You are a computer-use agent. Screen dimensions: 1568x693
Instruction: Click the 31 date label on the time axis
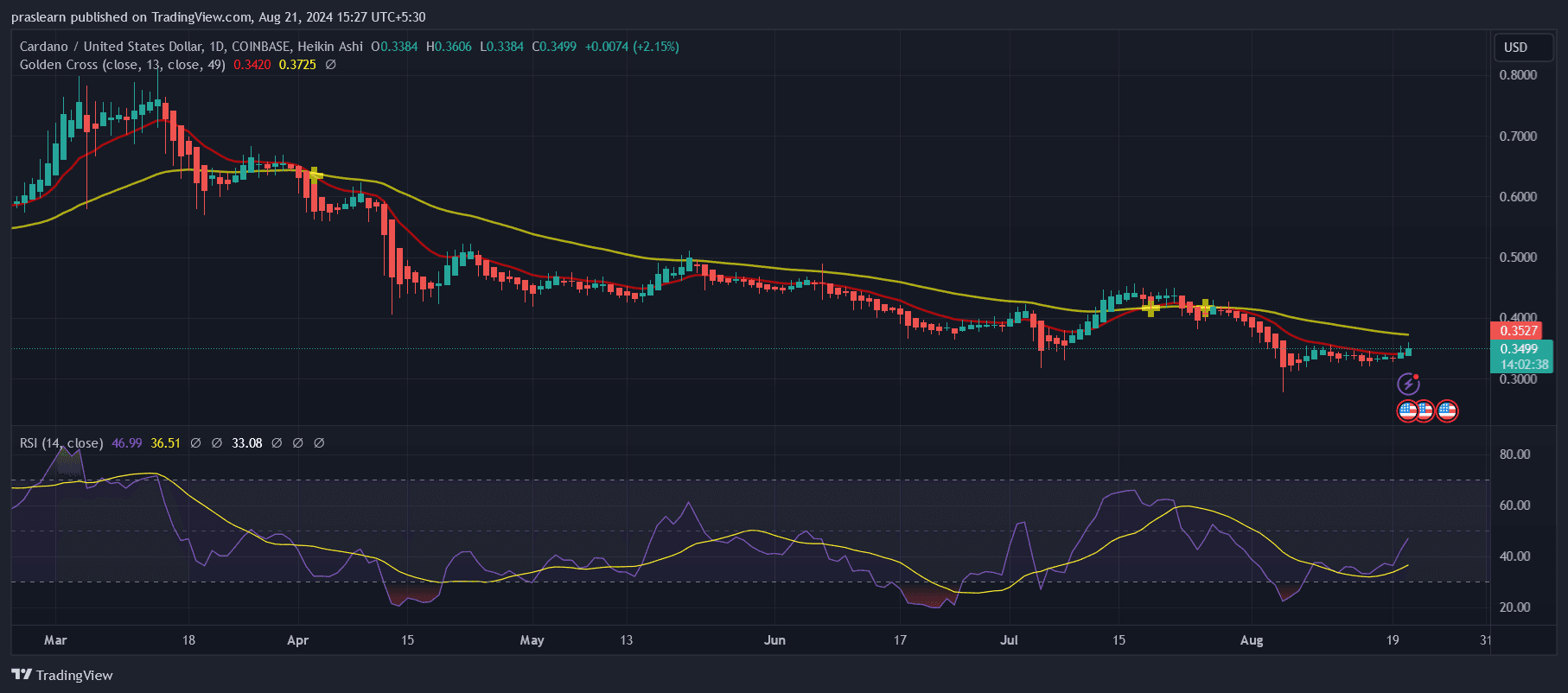[1486, 640]
